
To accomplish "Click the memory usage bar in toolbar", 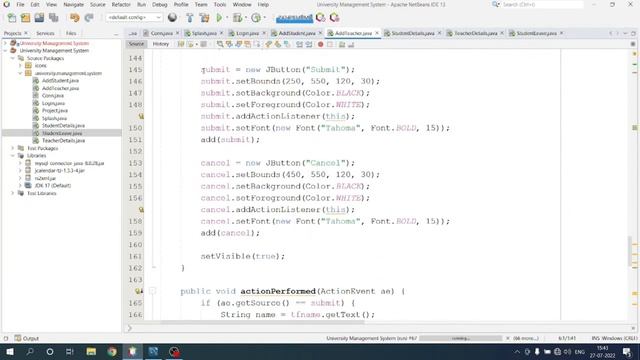I will 294,18.
